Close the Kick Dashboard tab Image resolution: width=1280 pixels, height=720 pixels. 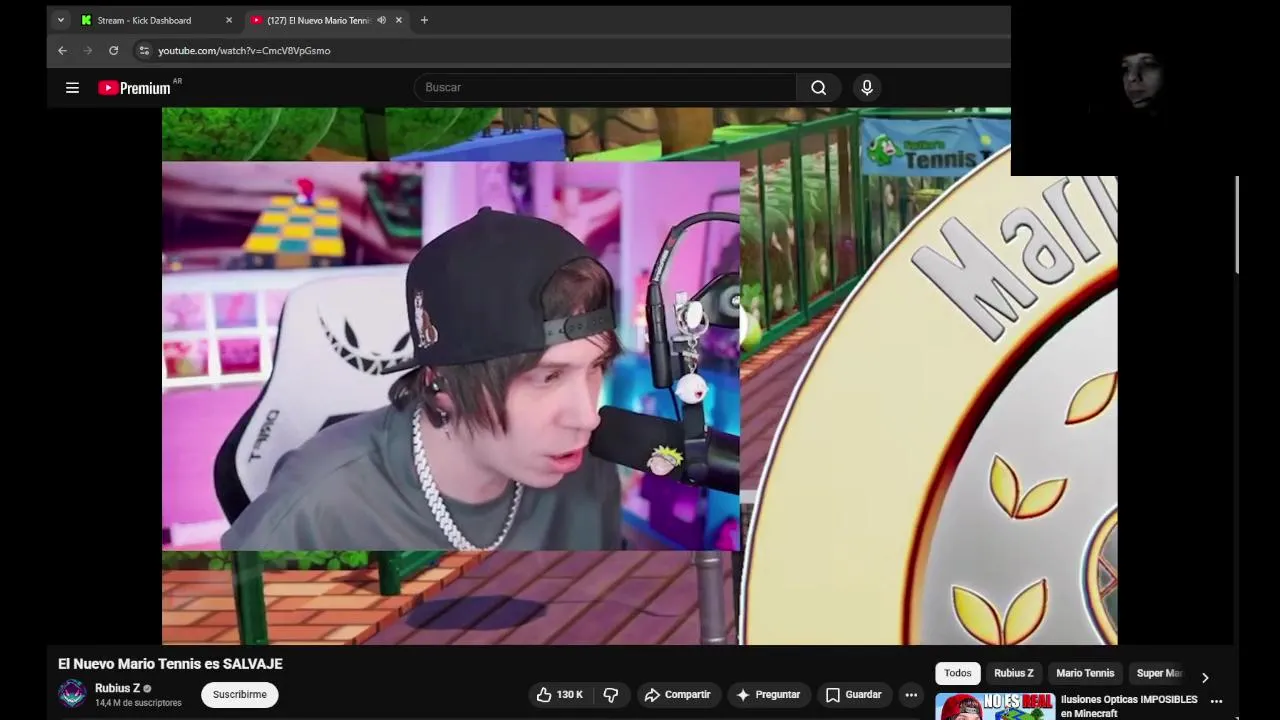click(x=228, y=20)
